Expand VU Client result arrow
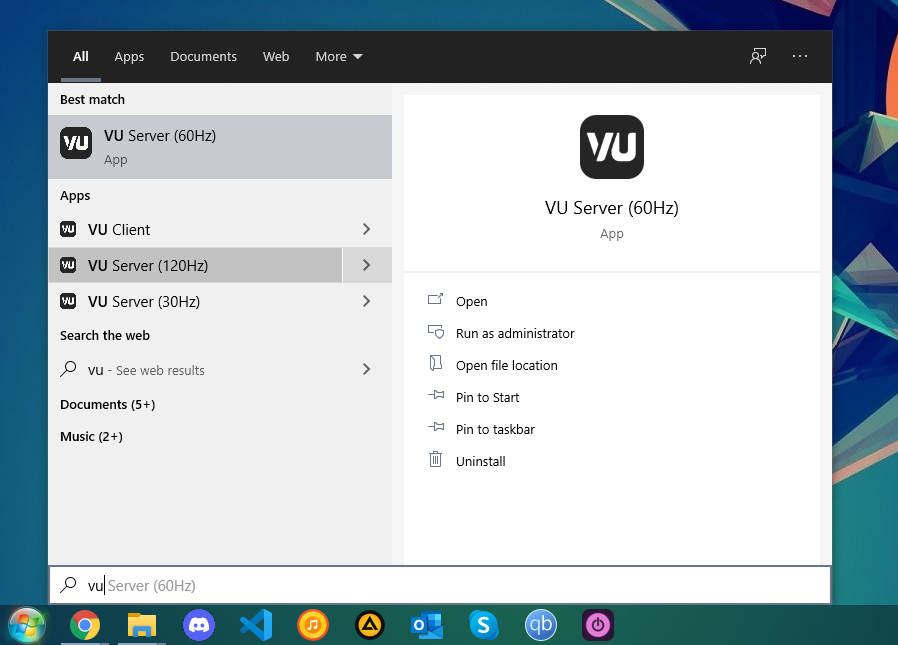The image size is (898, 645). [366, 229]
